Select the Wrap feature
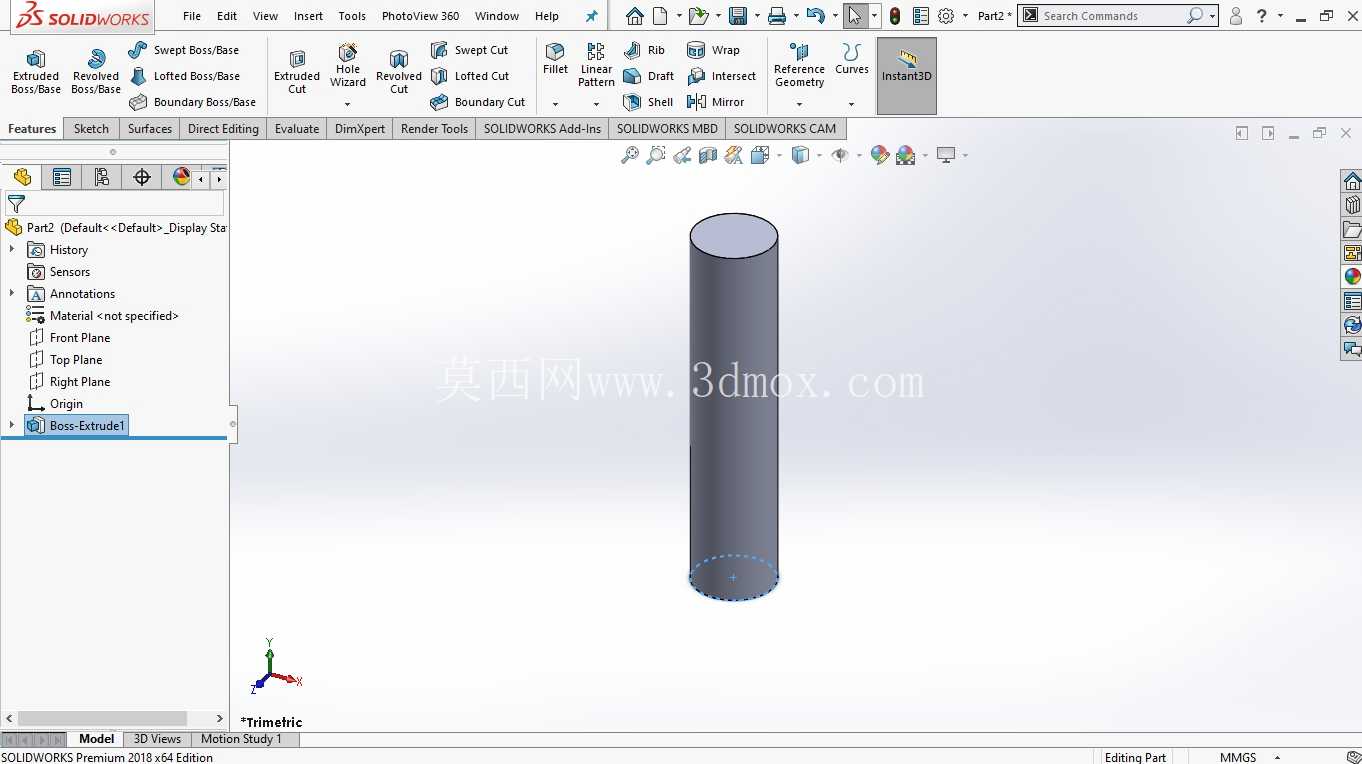 714,50
